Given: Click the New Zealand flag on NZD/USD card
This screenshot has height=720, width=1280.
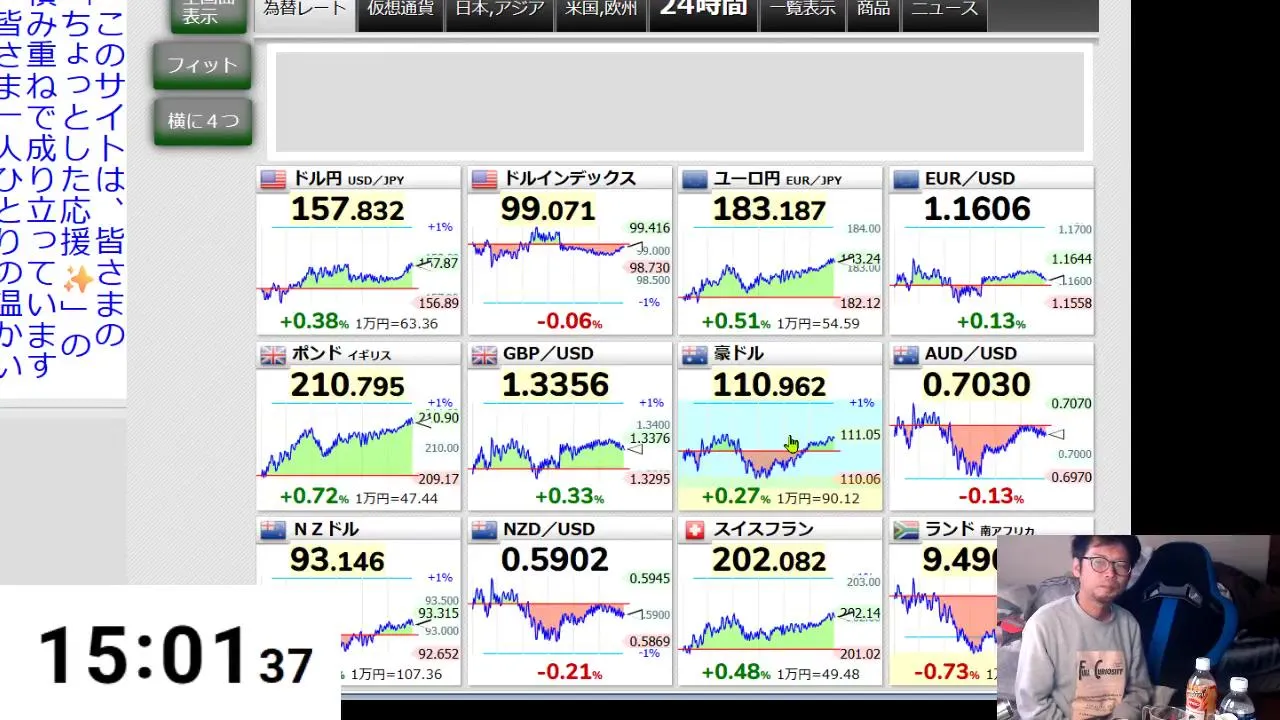Looking at the screenshot, I should click(484, 530).
